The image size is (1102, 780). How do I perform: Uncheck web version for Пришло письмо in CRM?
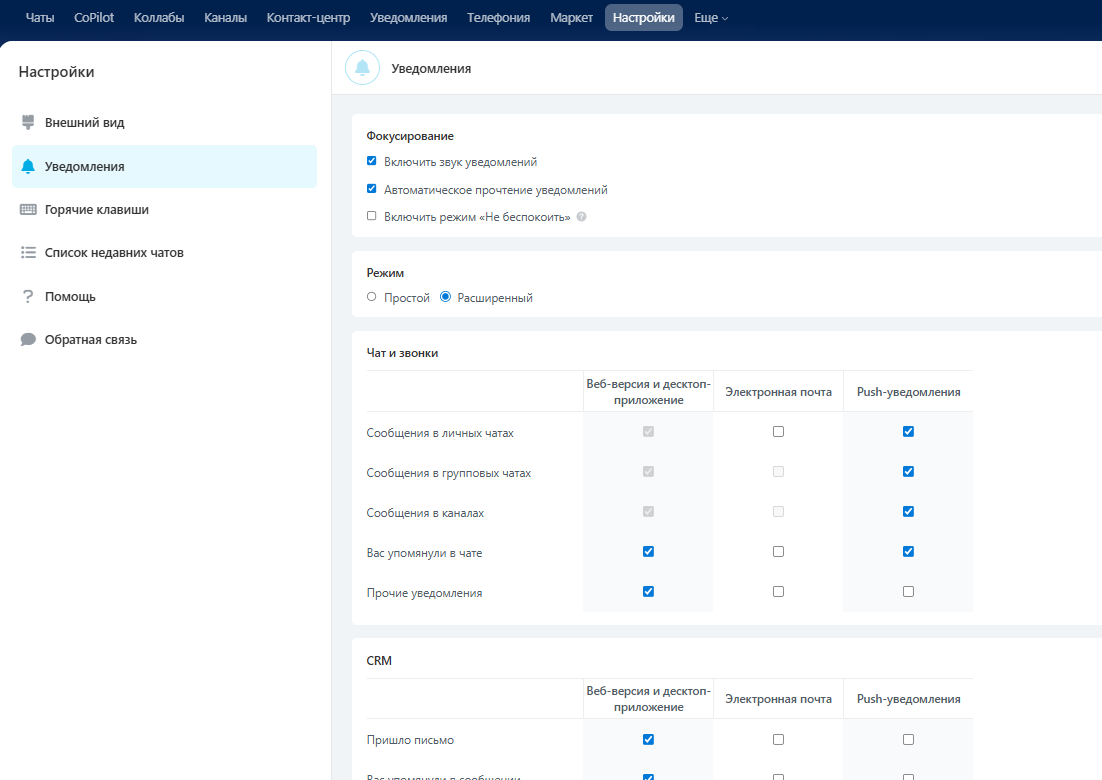tap(648, 740)
